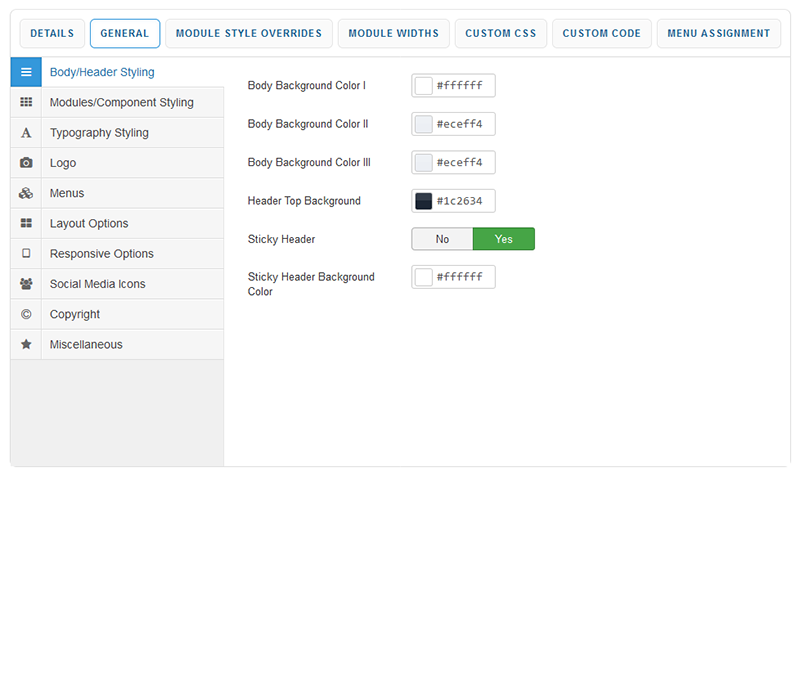Pick the Header Top Background dark swatch
Screen dimensions: 800x674
coord(424,201)
